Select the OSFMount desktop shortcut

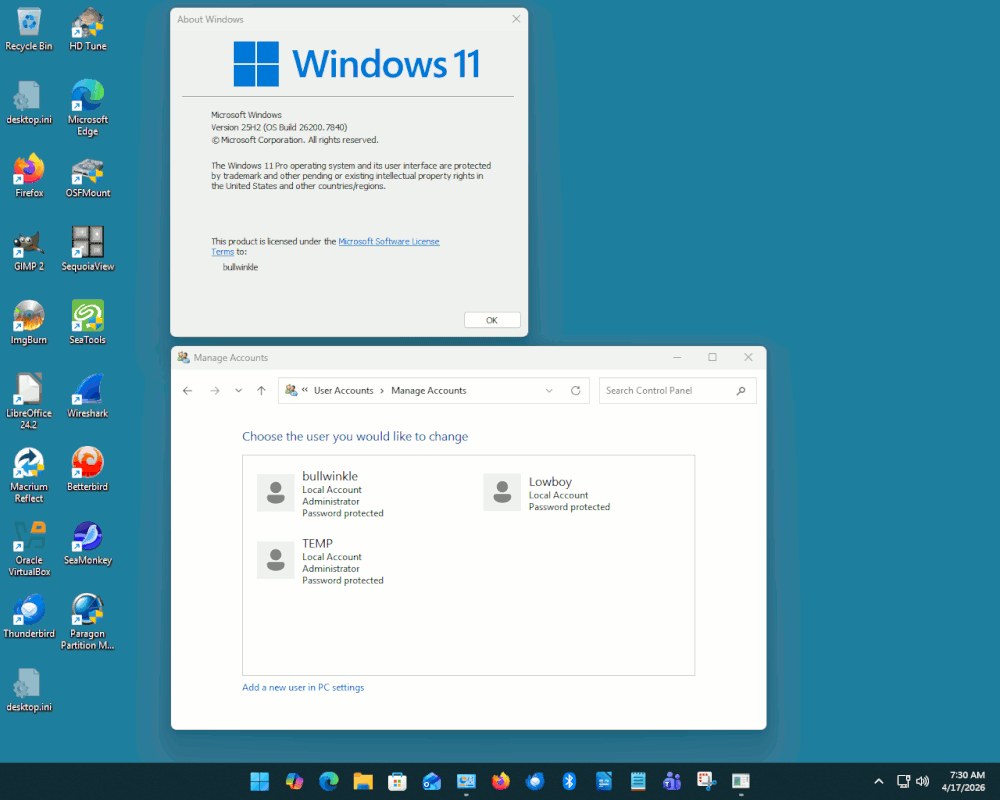87,176
